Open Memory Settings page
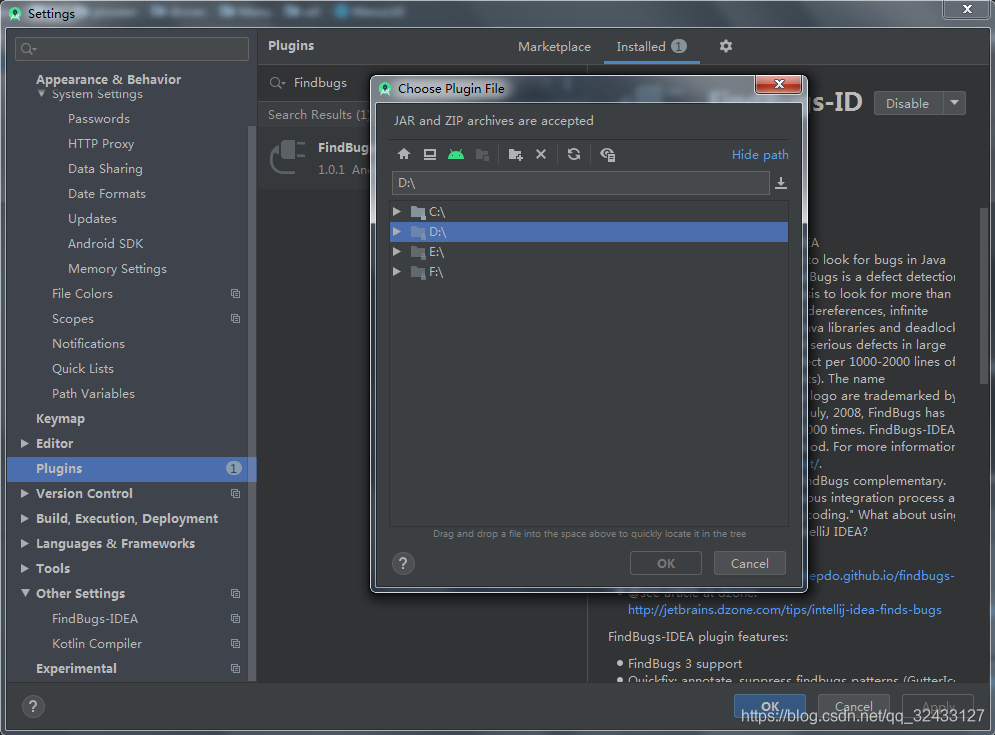 (x=117, y=268)
